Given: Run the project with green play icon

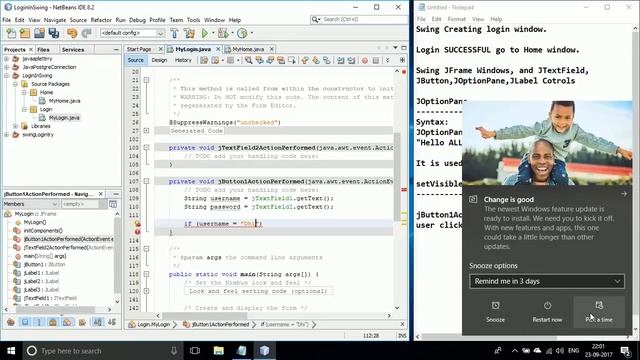Looking at the screenshot, I should click(204, 33).
